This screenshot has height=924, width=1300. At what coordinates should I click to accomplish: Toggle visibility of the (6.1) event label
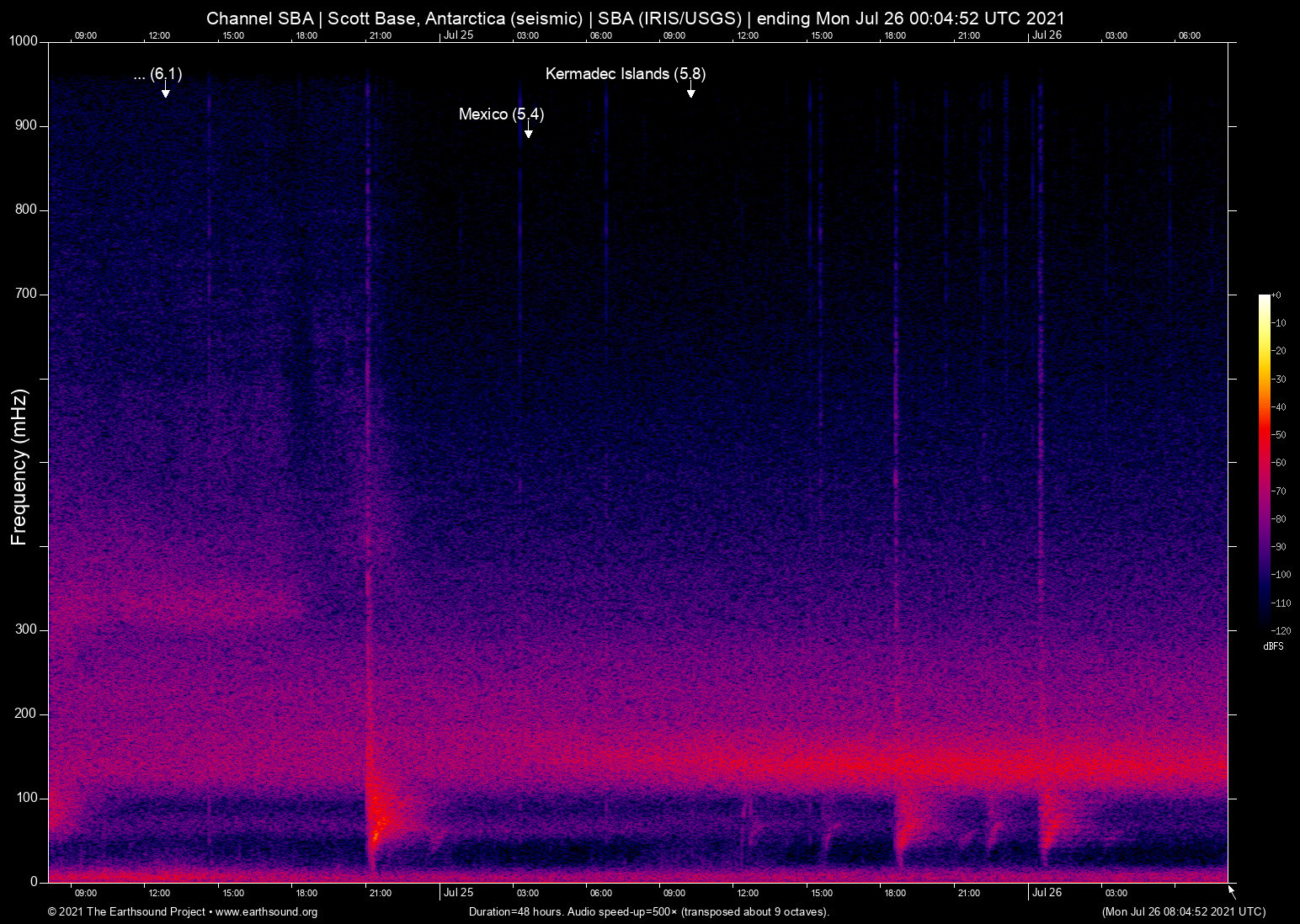(165, 73)
